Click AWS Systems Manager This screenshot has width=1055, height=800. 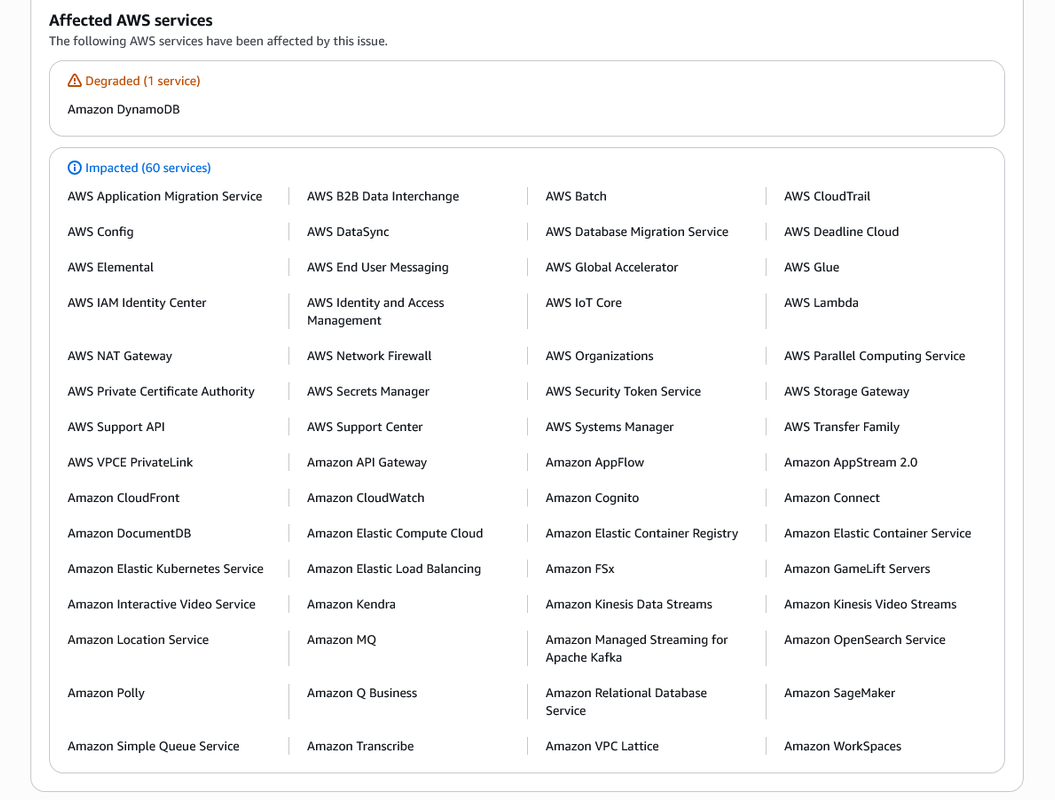tap(610, 427)
